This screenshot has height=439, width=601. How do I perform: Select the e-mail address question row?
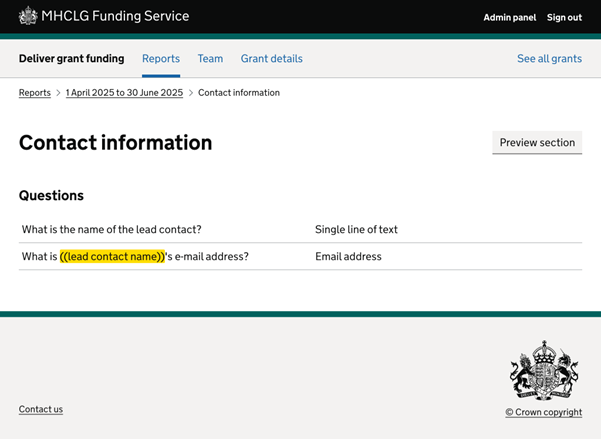[x=300, y=256]
